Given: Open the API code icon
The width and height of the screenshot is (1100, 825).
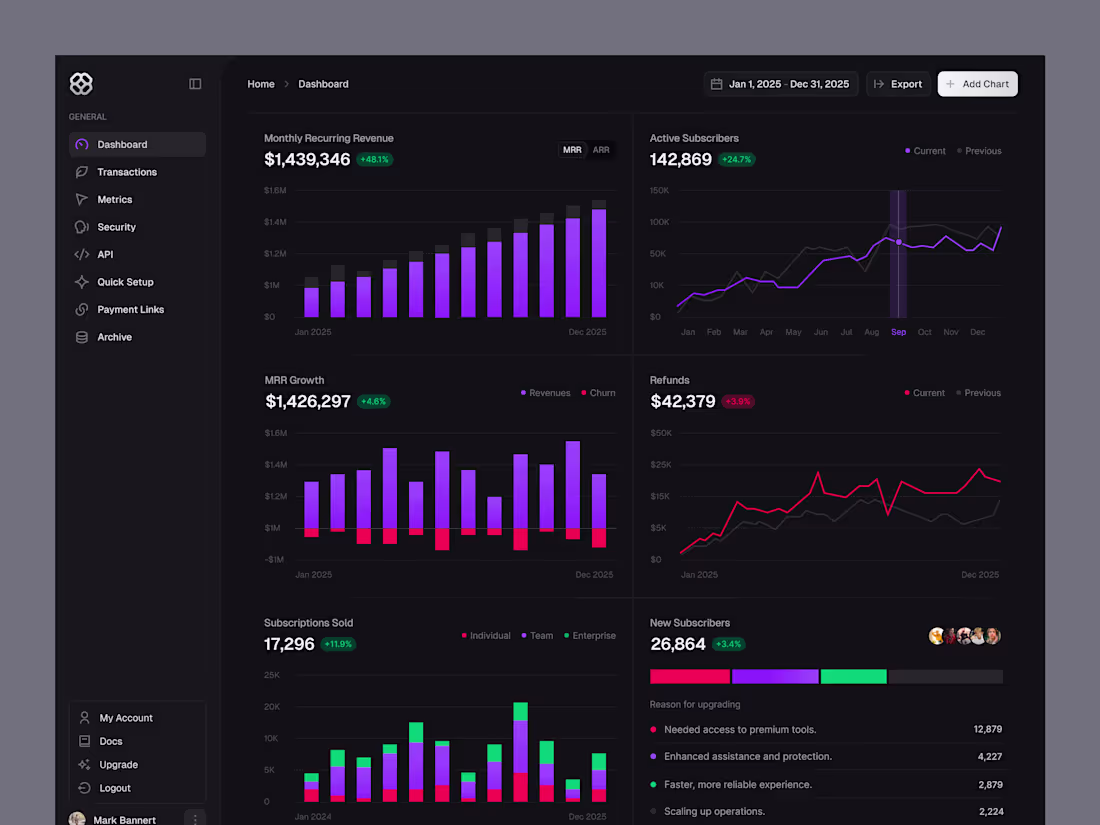Looking at the screenshot, I should 82,254.
